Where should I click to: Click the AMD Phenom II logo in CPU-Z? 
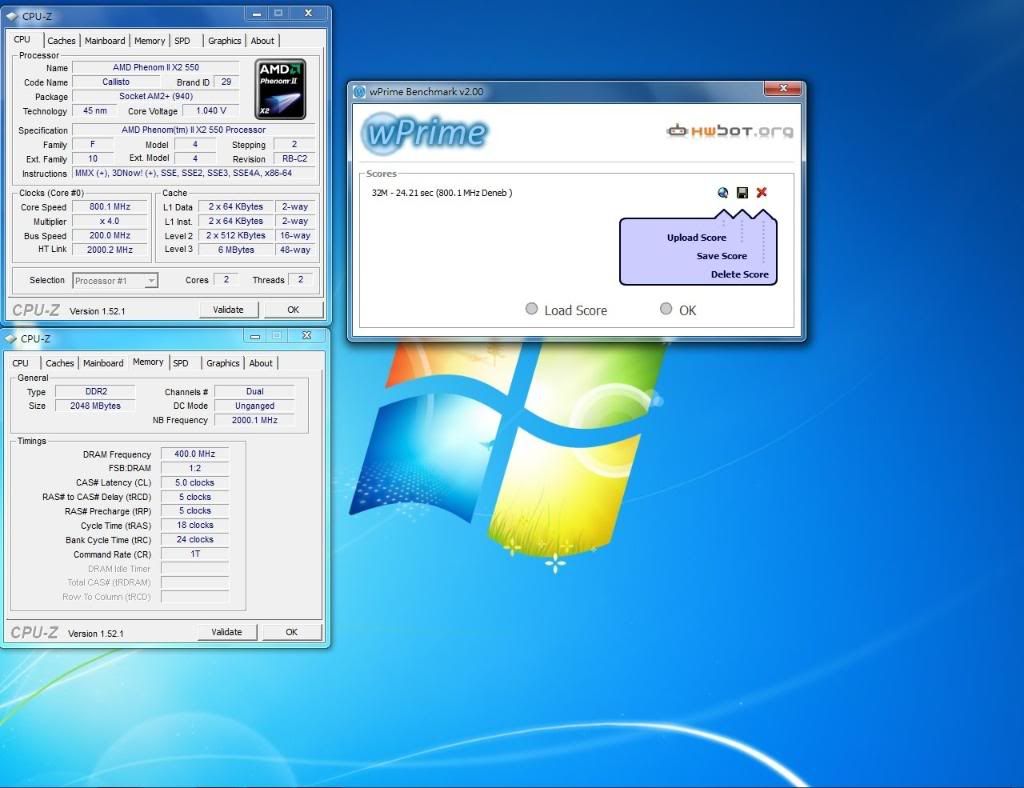(281, 89)
